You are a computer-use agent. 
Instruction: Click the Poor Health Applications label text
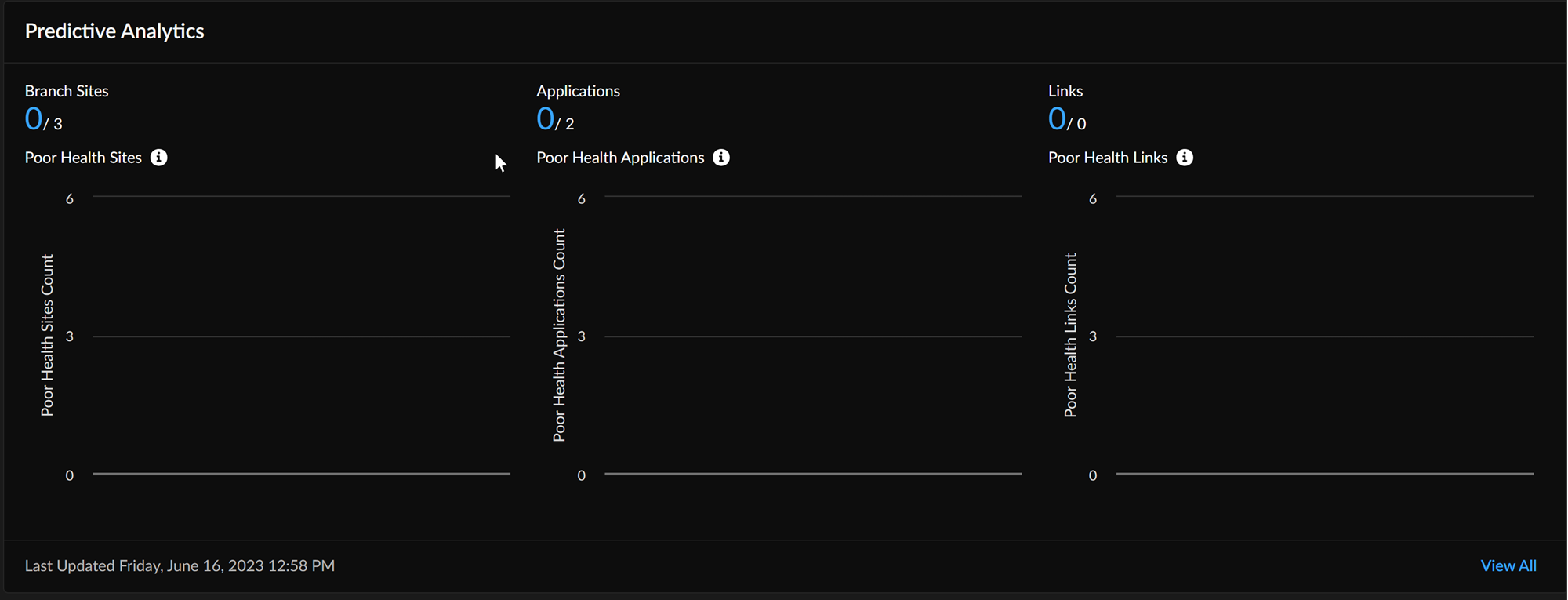(620, 158)
